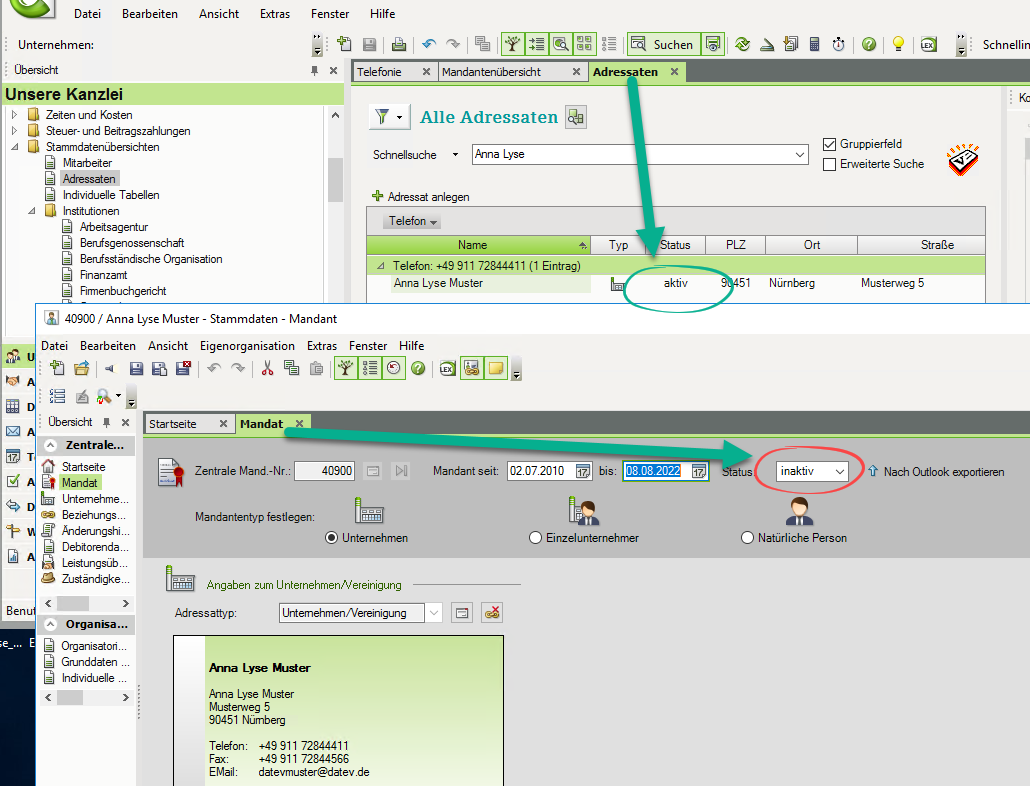This screenshot has height=786, width=1030.
Task: Click the yellow sticky note icon
Action: pos(495,368)
